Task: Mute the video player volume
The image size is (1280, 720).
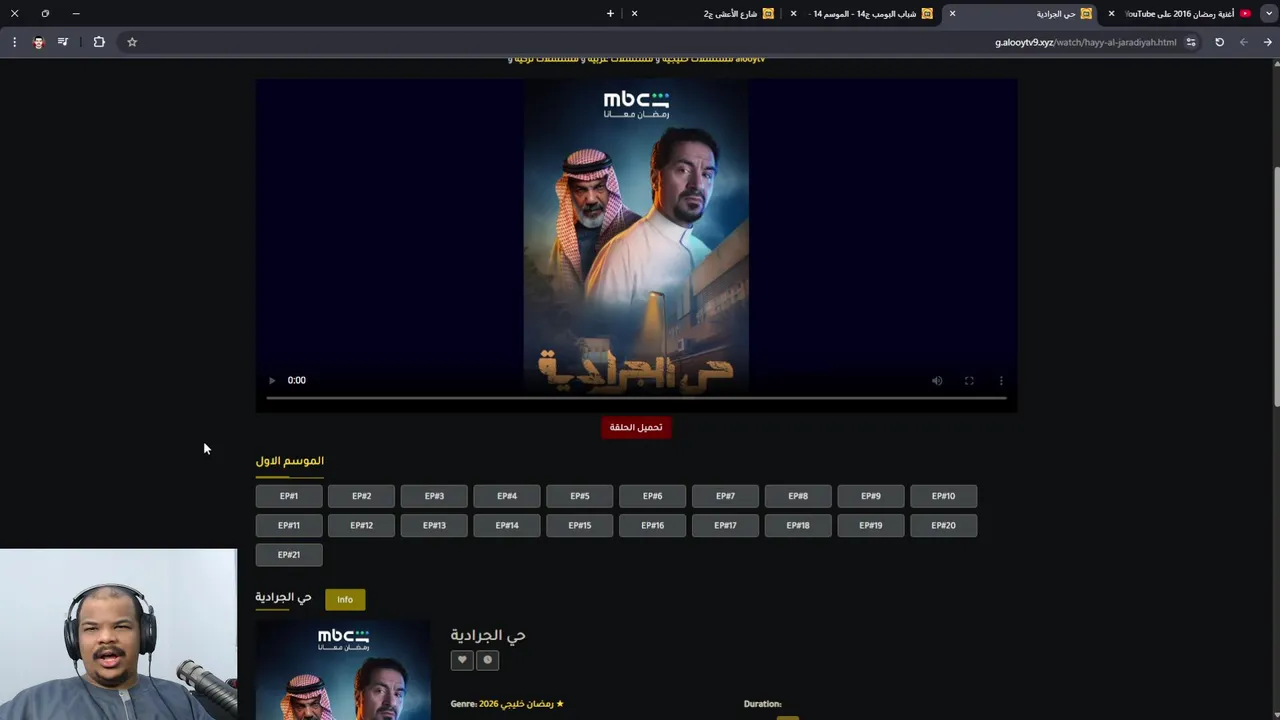Action: coord(937,380)
